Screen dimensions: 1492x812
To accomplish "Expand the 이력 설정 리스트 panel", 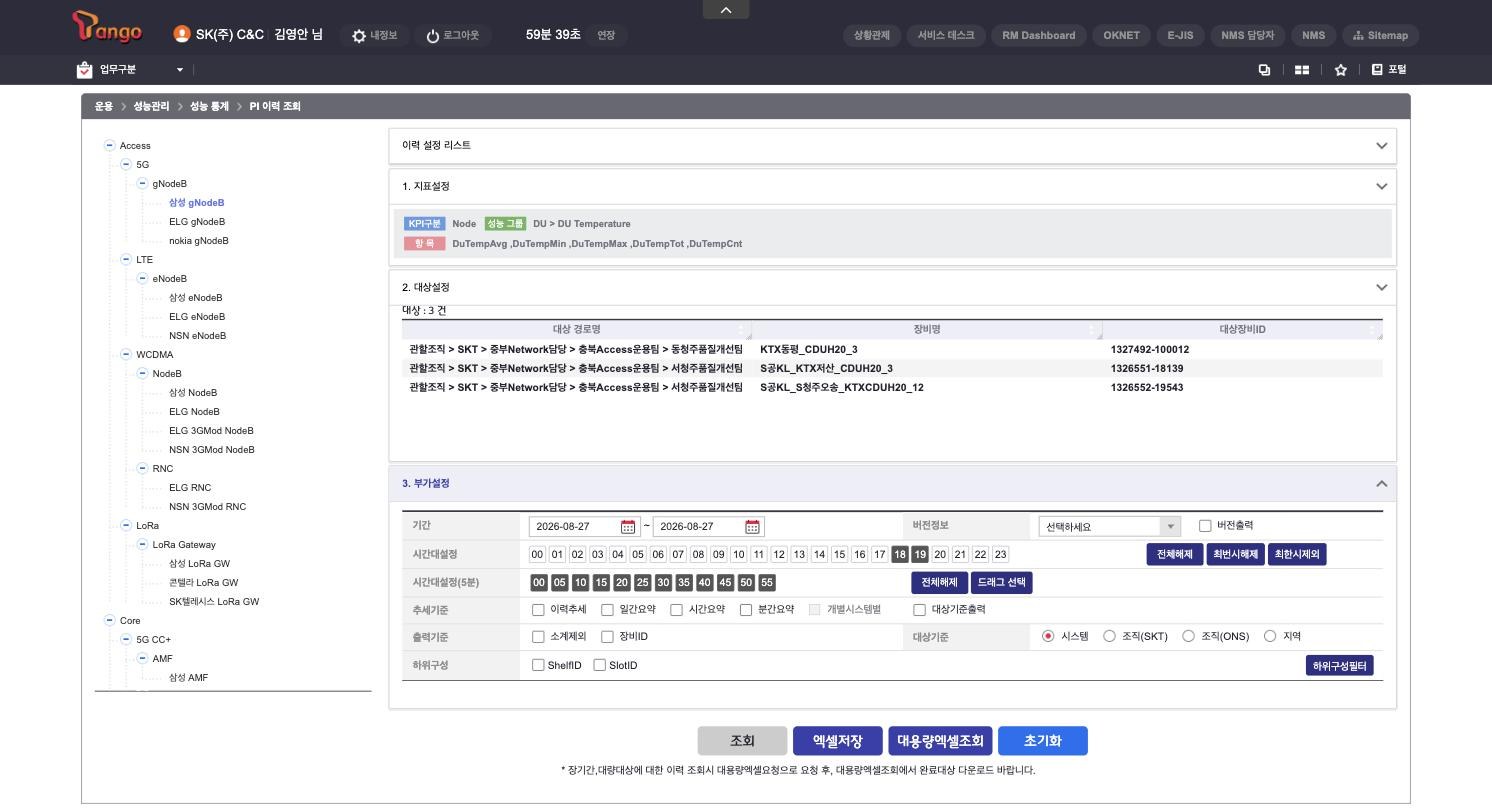I will coord(1381,146).
